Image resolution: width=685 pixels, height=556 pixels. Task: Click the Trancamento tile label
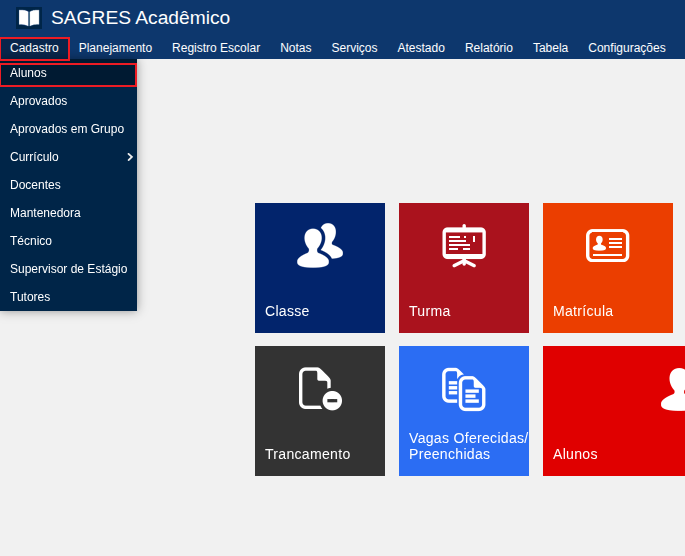pyautogui.click(x=307, y=454)
